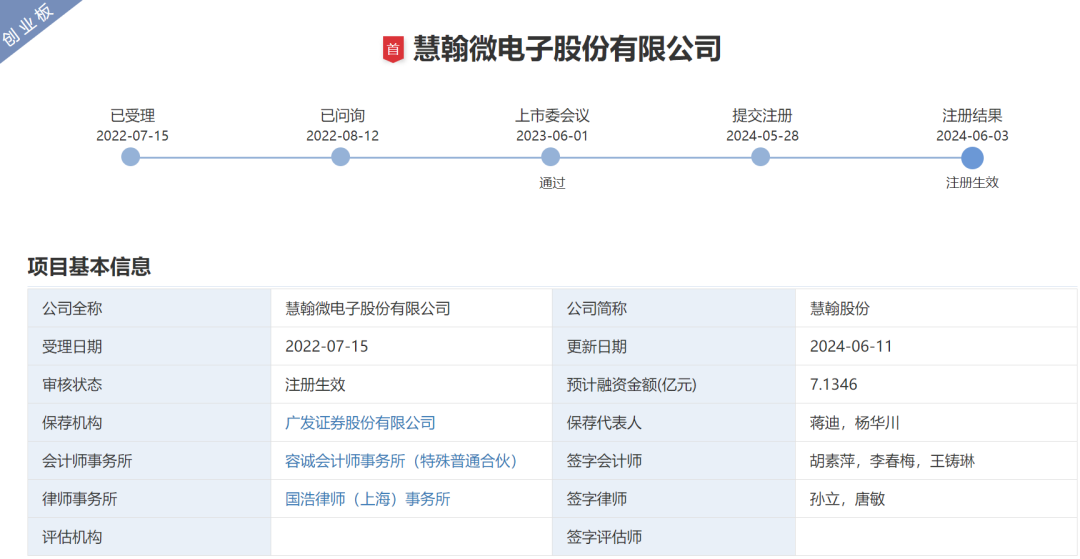Click the 受理日期 table label
The width and height of the screenshot is (1080, 559).
pos(72,346)
